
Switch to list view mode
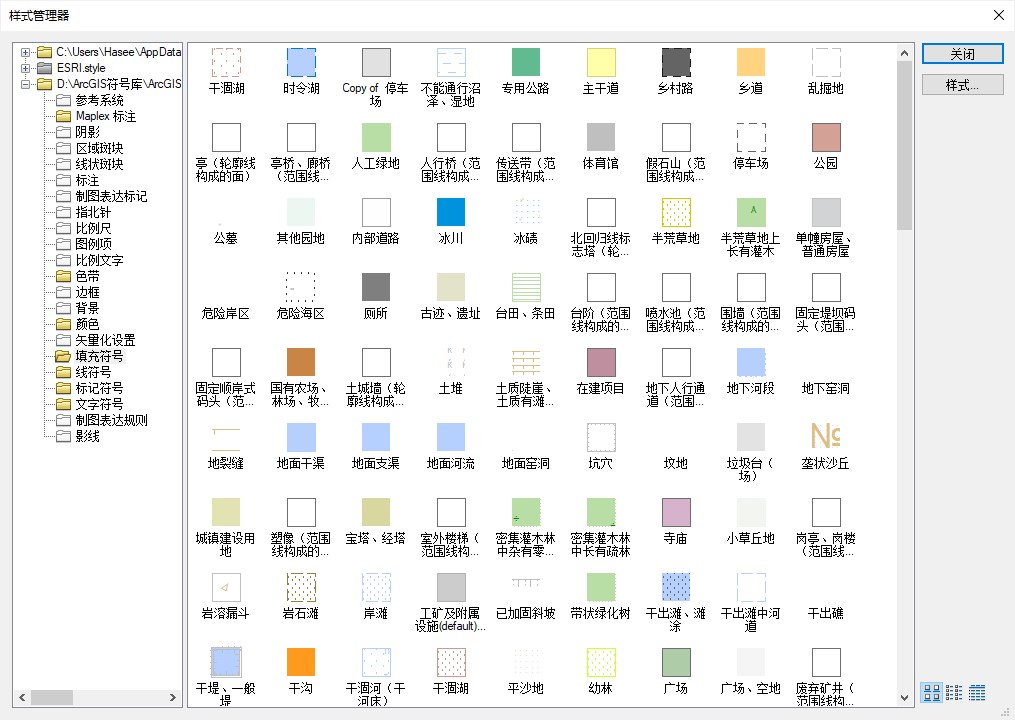point(954,692)
